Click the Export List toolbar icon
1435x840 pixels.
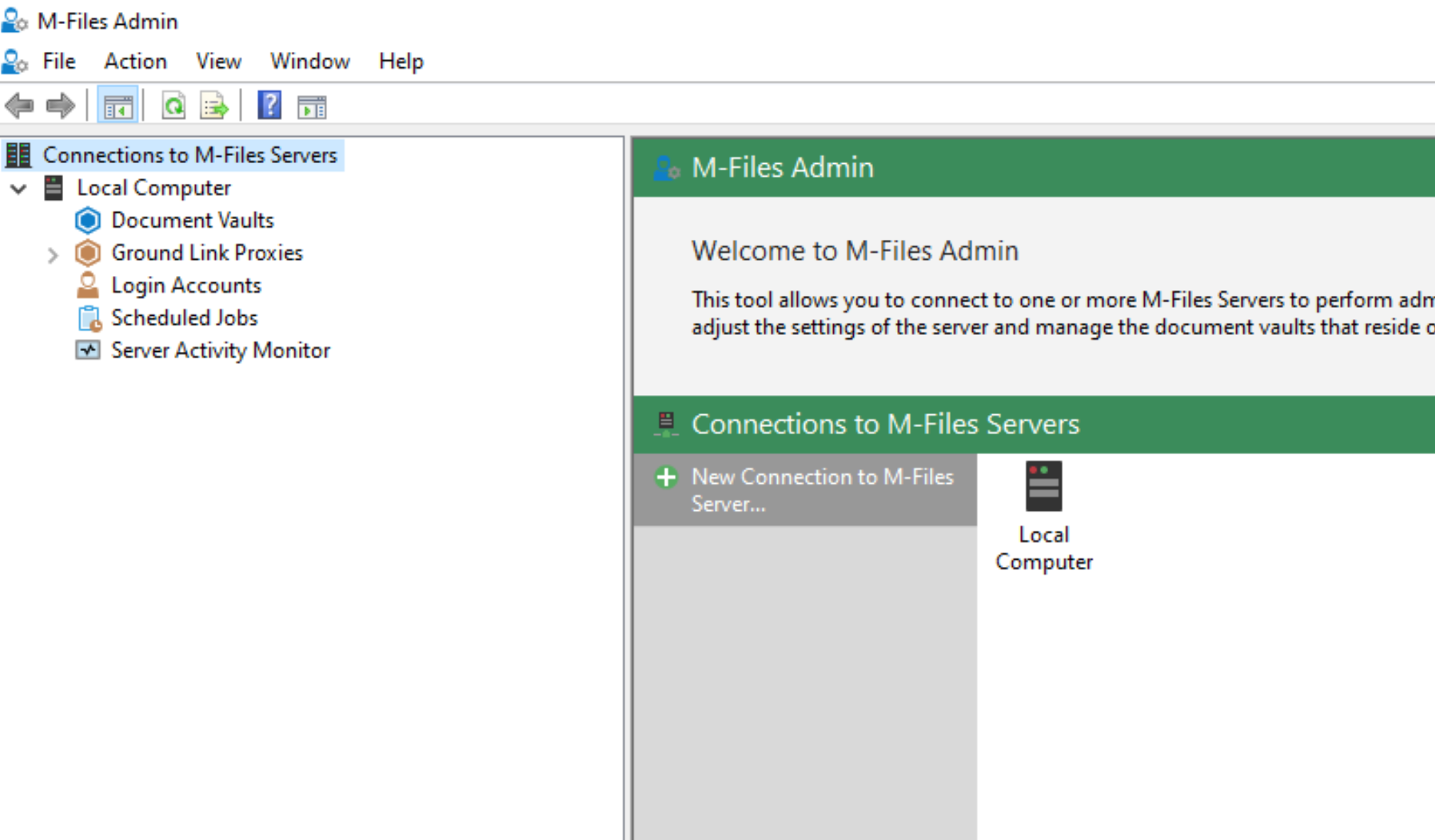pyautogui.click(x=214, y=106)
